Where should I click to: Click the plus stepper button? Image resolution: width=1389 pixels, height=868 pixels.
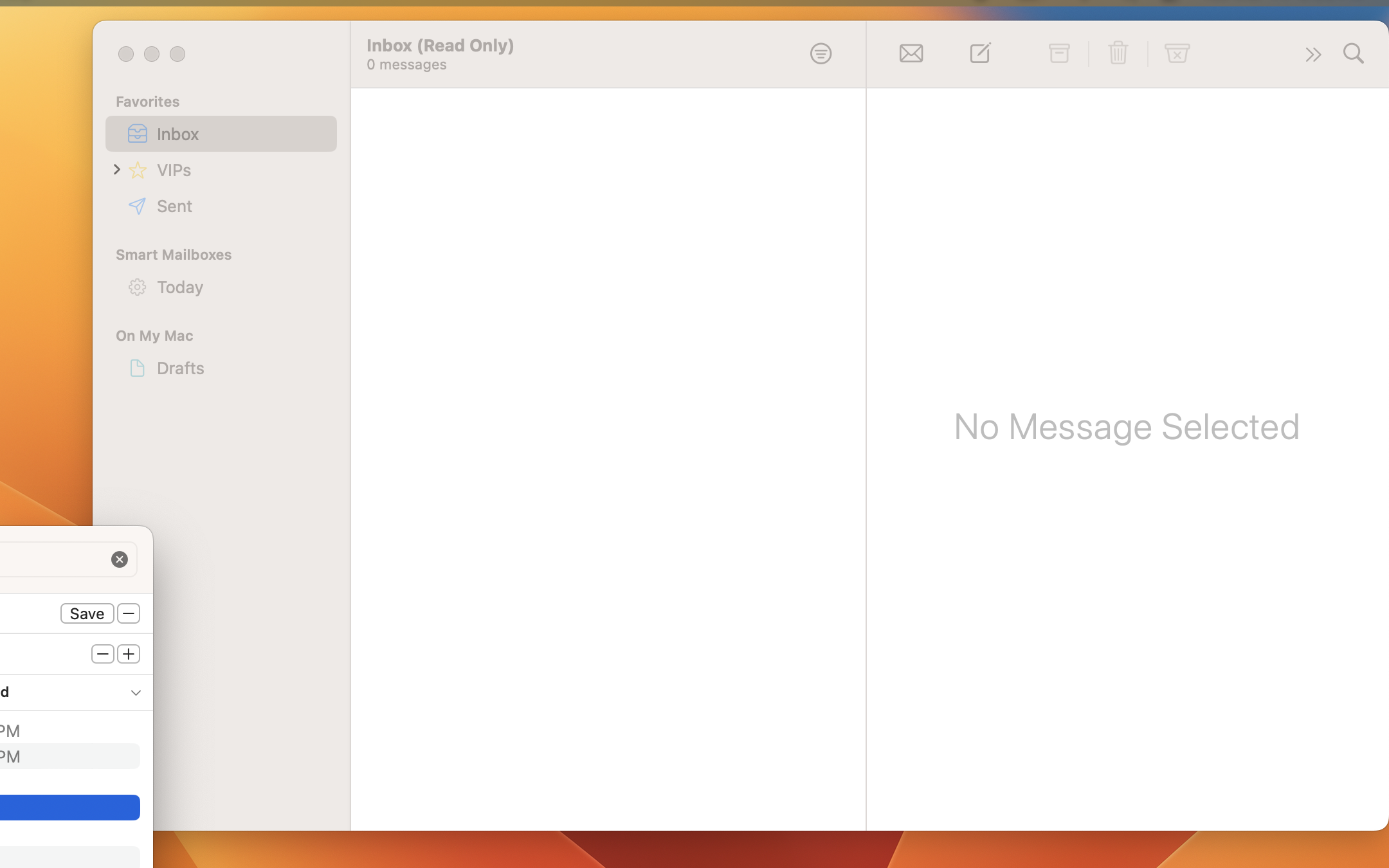(129, 654)
